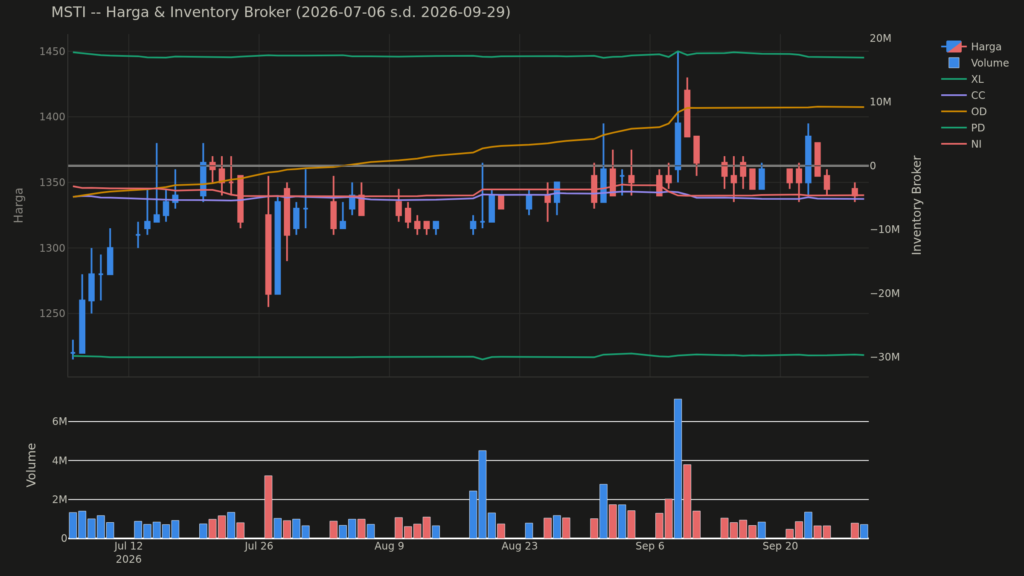Select the blue volume bar reaching above 4M
1024x576 pixels.
click(x=482, y=494)
